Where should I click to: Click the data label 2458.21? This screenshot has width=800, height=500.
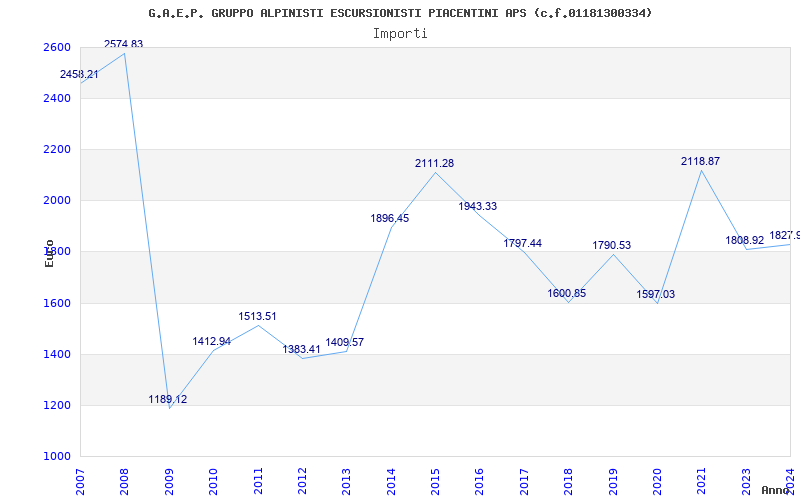pos(79,74)
